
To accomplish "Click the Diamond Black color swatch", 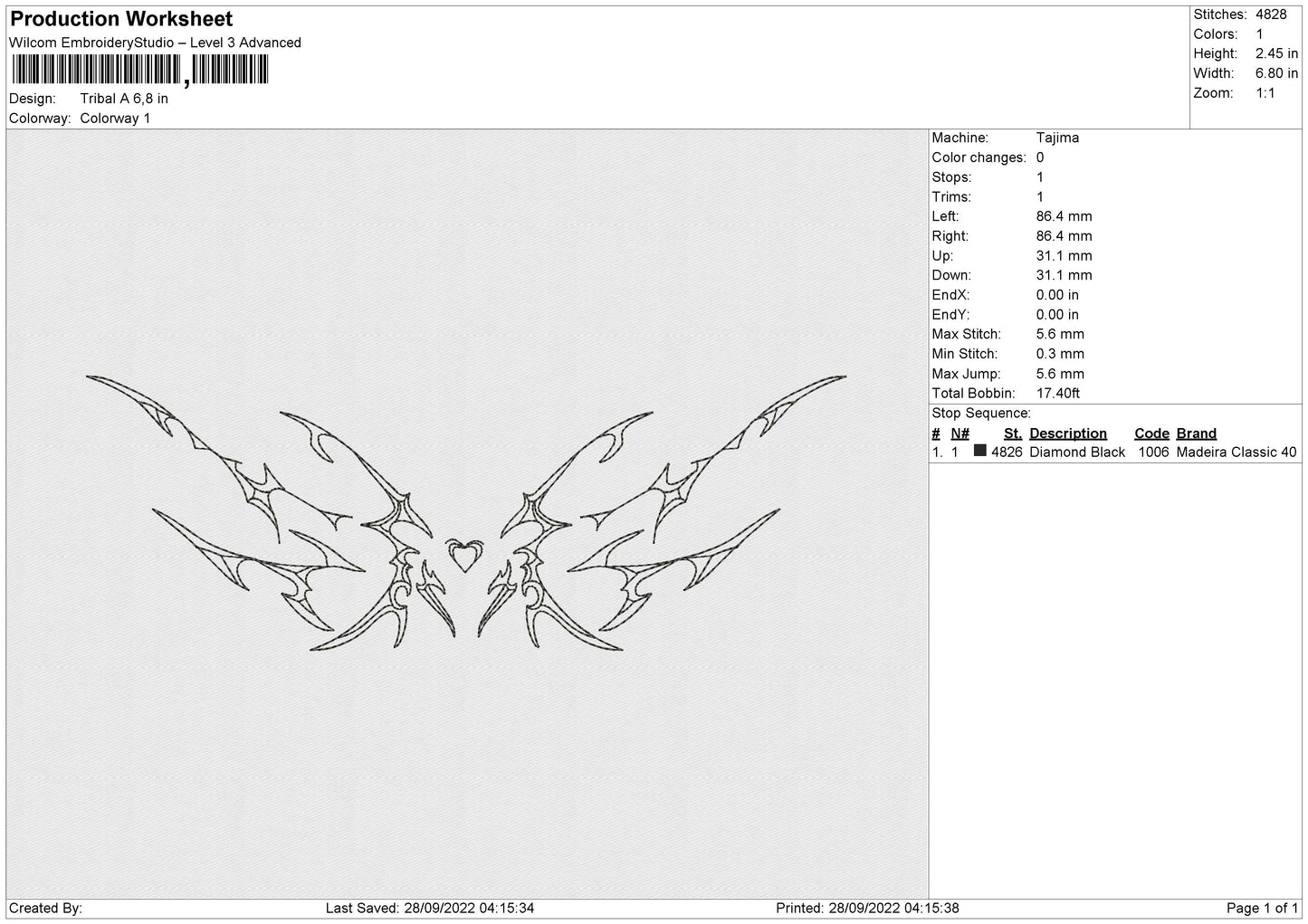I will (980, 451).
